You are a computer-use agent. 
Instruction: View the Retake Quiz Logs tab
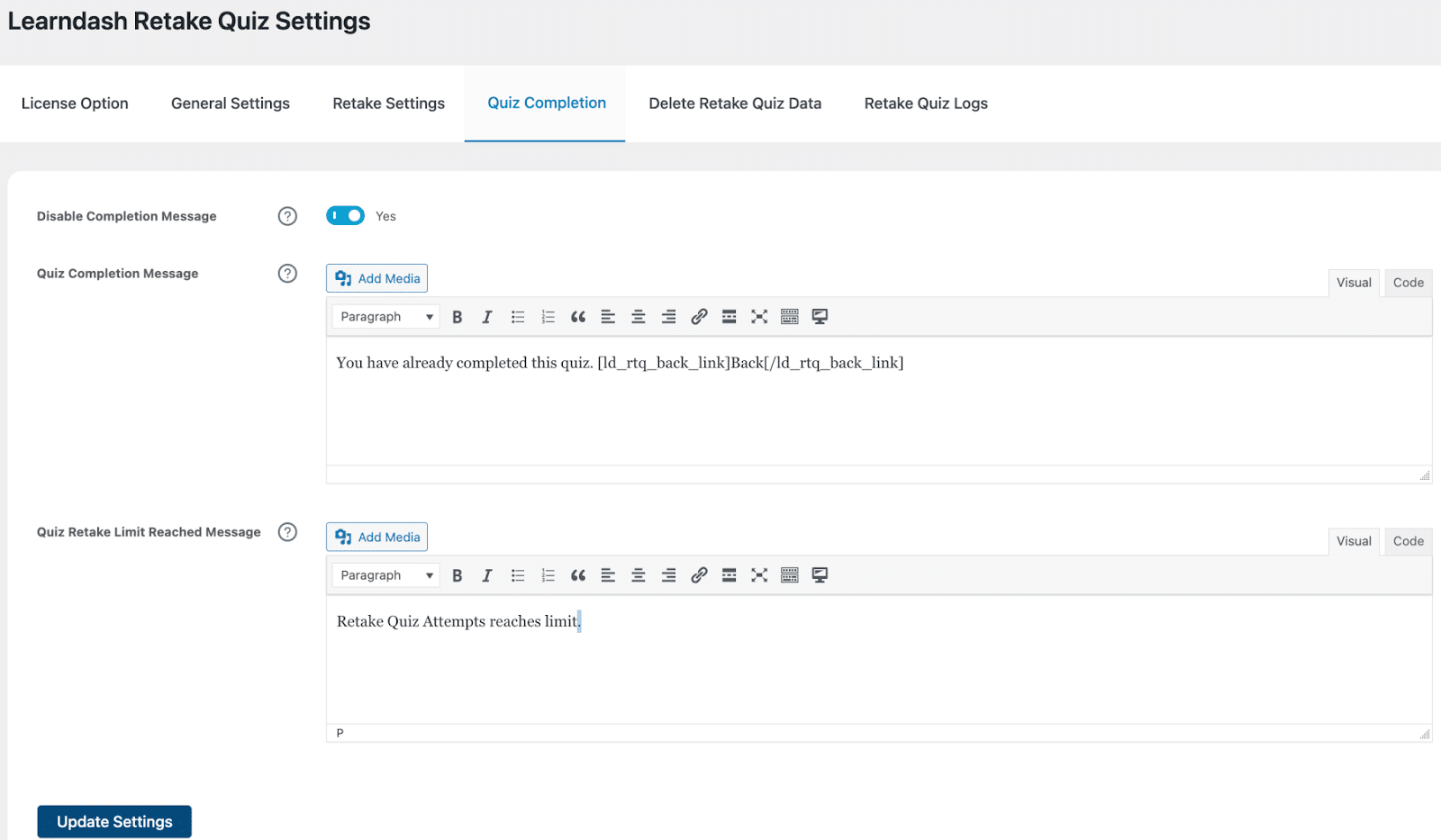pos(926,104)
